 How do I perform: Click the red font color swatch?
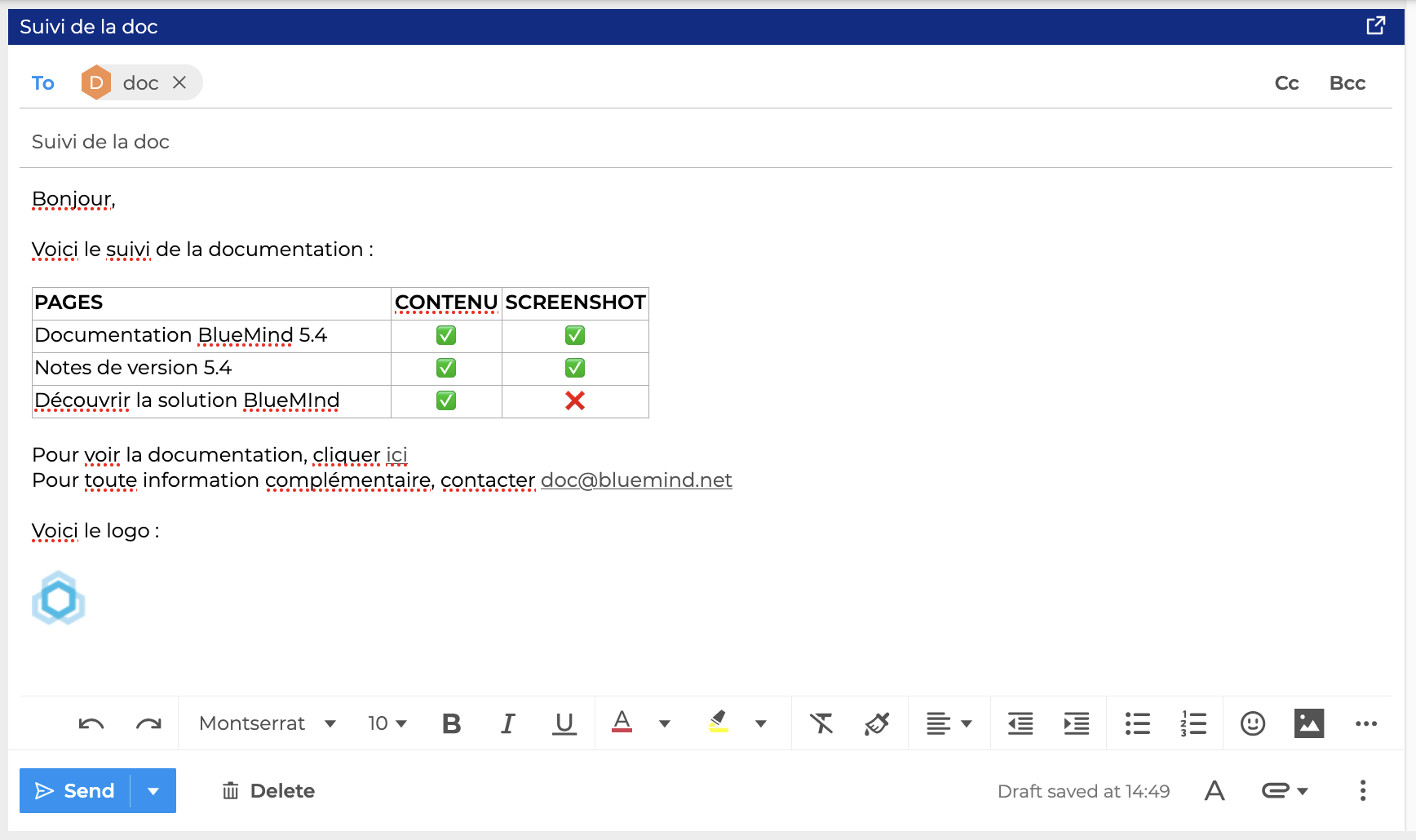pyautogui.click(x=622, y=723)
